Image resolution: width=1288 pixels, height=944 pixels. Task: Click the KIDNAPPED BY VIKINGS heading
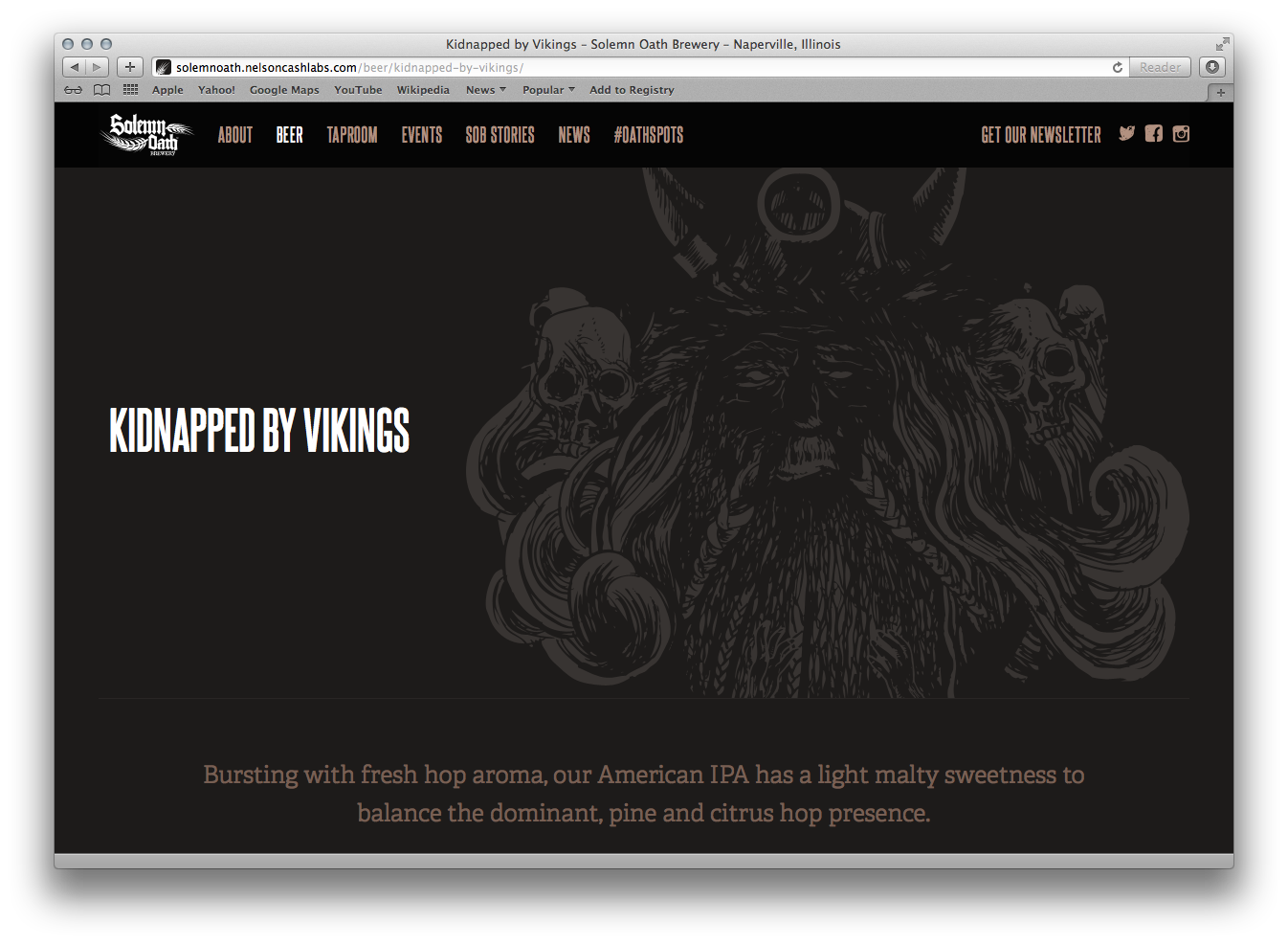[x=259, y=430]
